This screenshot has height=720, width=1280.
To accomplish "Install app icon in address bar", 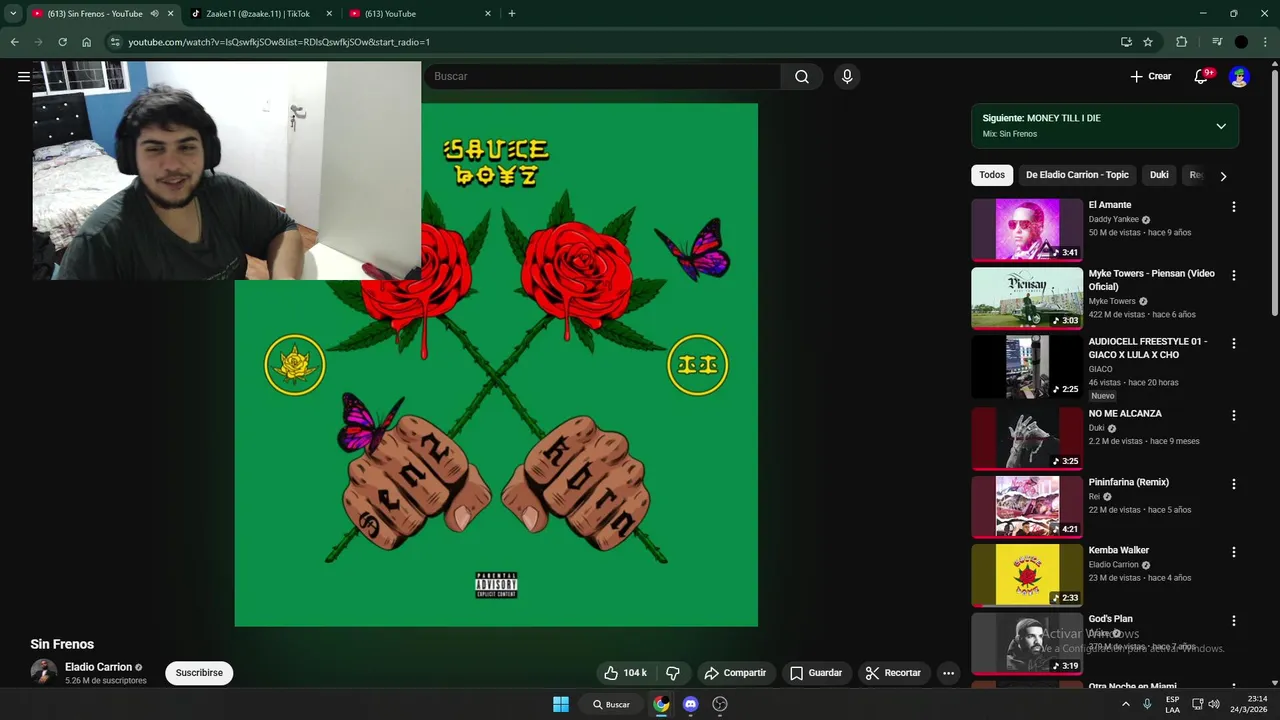I will click(1126, 42).
